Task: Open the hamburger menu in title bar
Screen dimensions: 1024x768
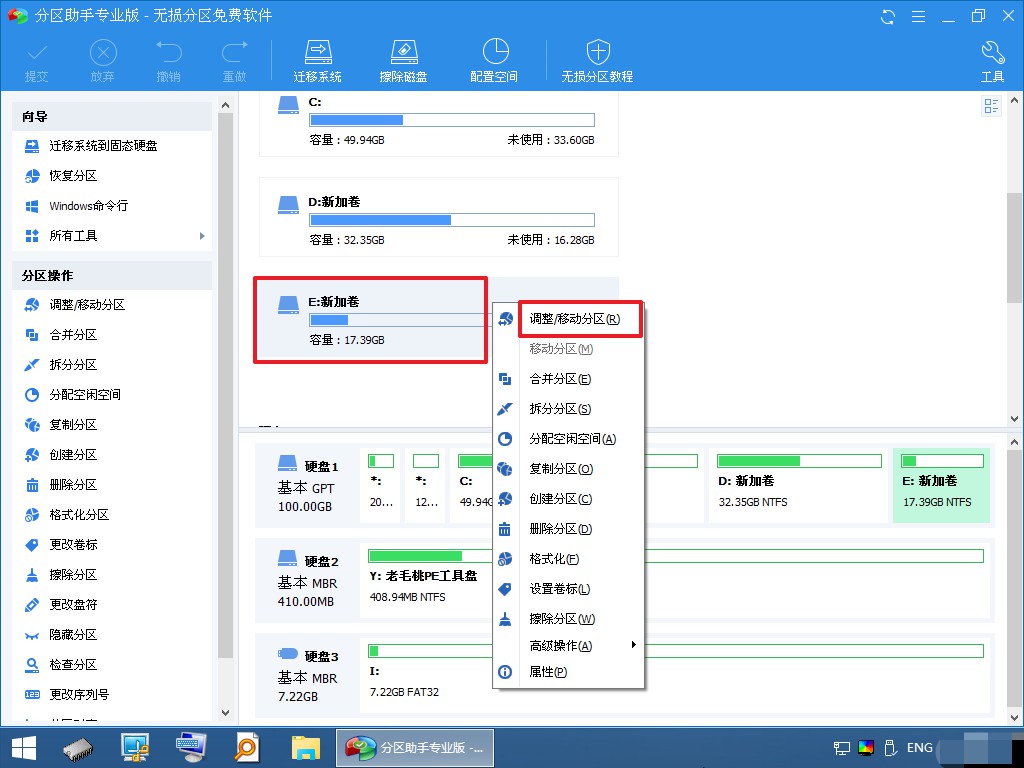Action: [x=918, y=16]
